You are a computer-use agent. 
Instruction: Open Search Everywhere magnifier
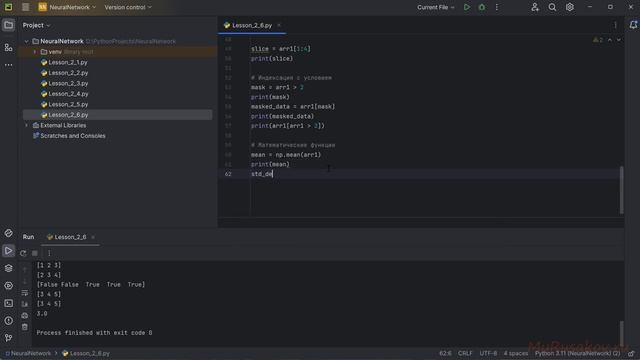[552, 7]
